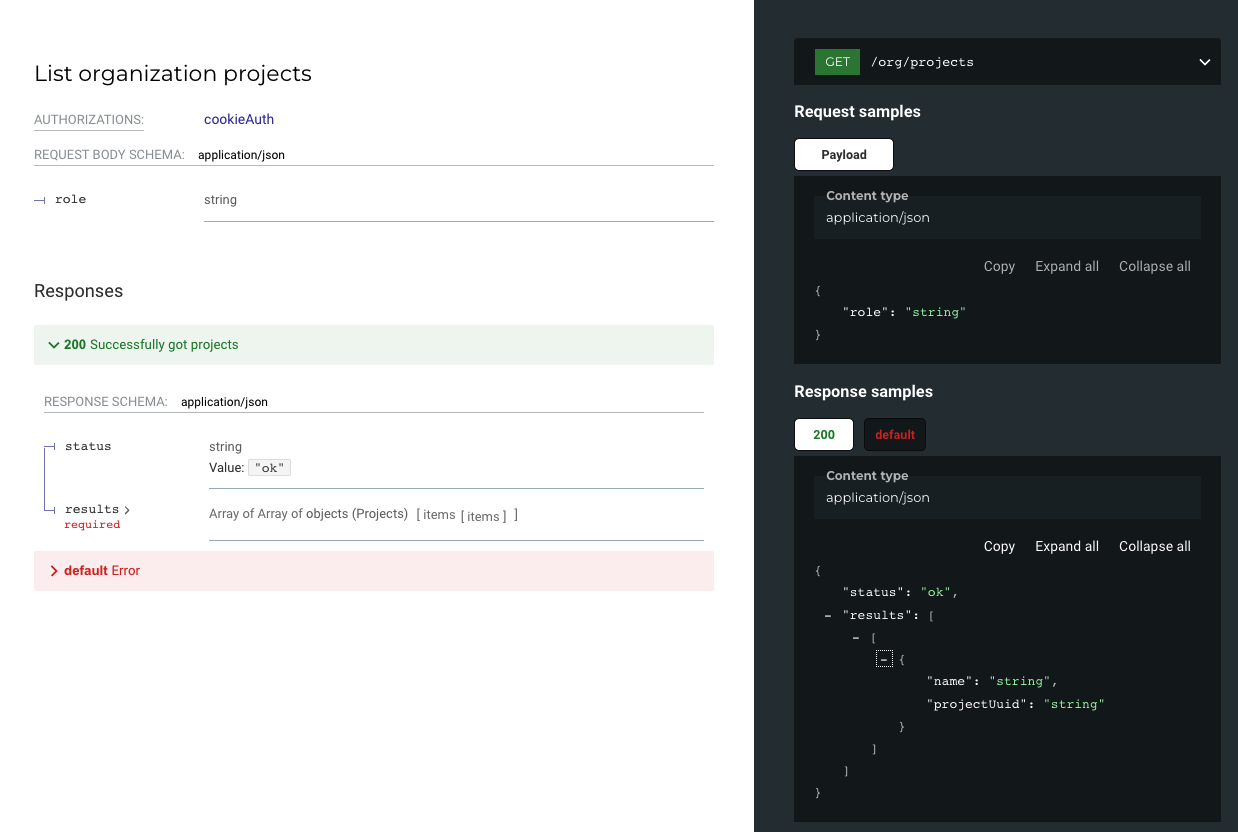Click the Request samples heading
This screenshot has width=1238, height=832.
pos(857,112)
